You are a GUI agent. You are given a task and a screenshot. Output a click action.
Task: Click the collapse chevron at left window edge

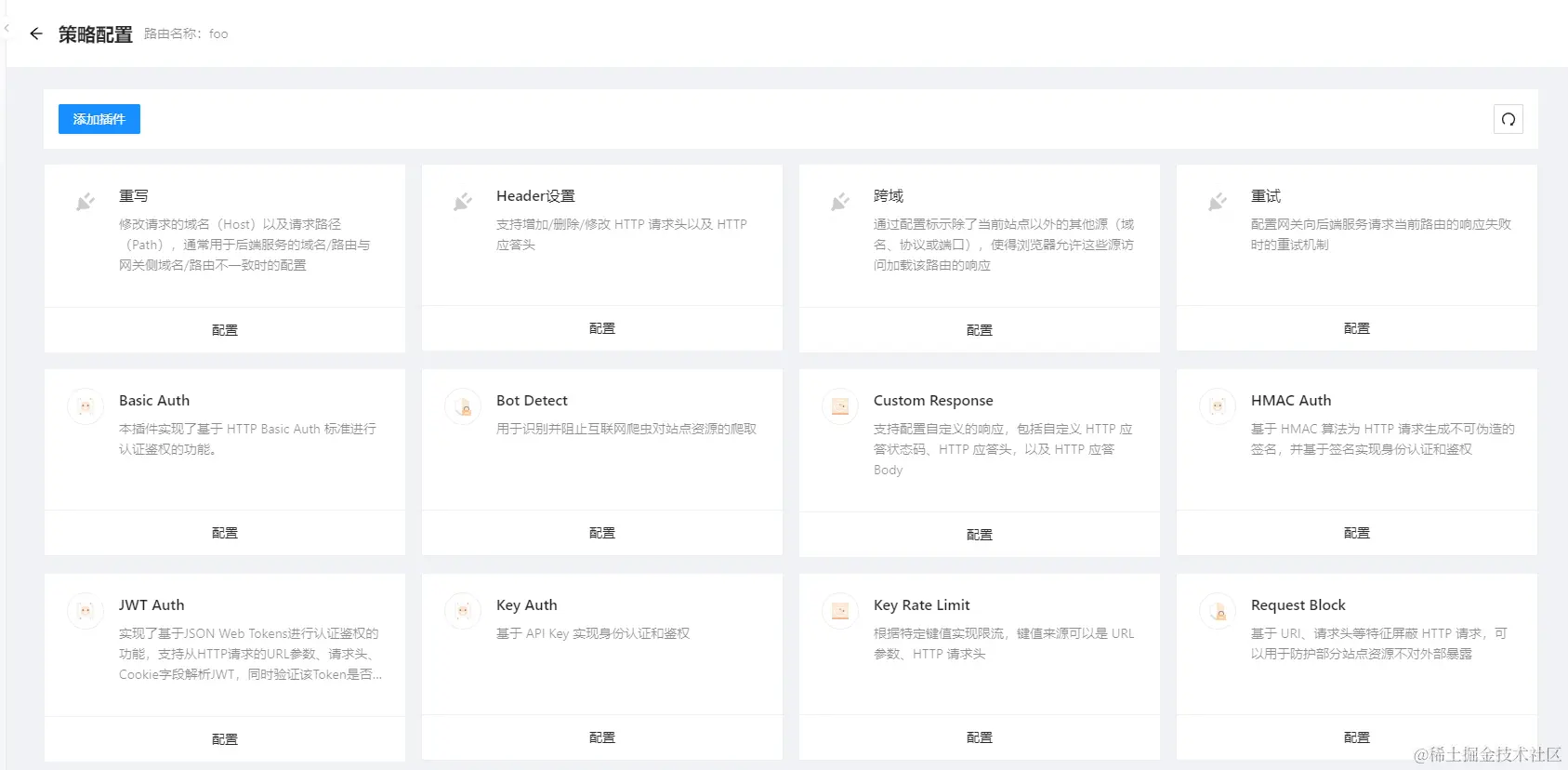click(x=6, y=29)
